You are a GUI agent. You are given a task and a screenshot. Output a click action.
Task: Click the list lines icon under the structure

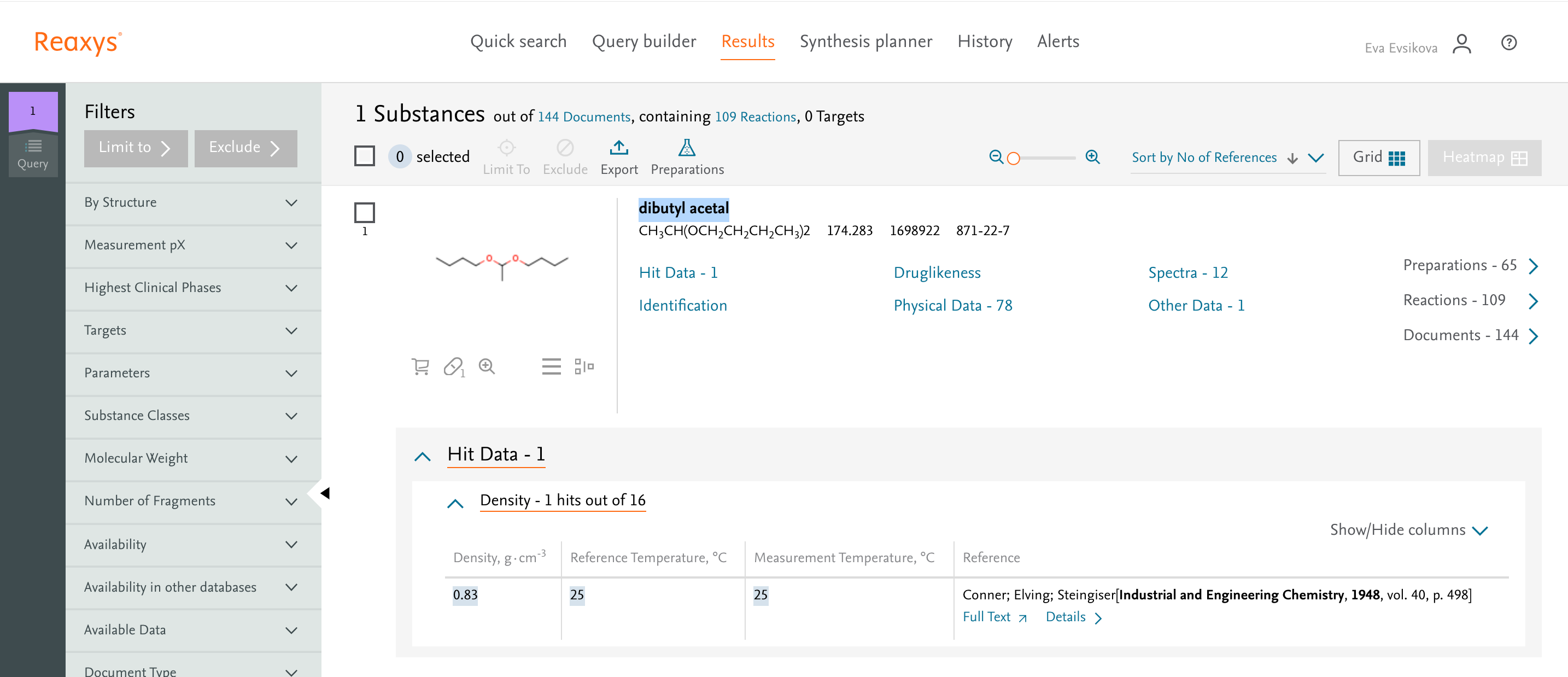point(552,366)
